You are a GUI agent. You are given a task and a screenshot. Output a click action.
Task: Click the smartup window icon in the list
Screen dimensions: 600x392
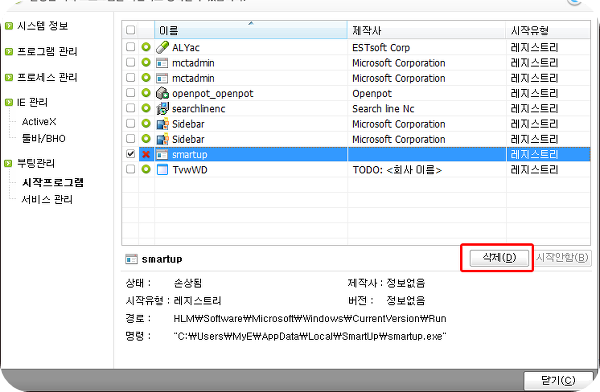point(162,154)
